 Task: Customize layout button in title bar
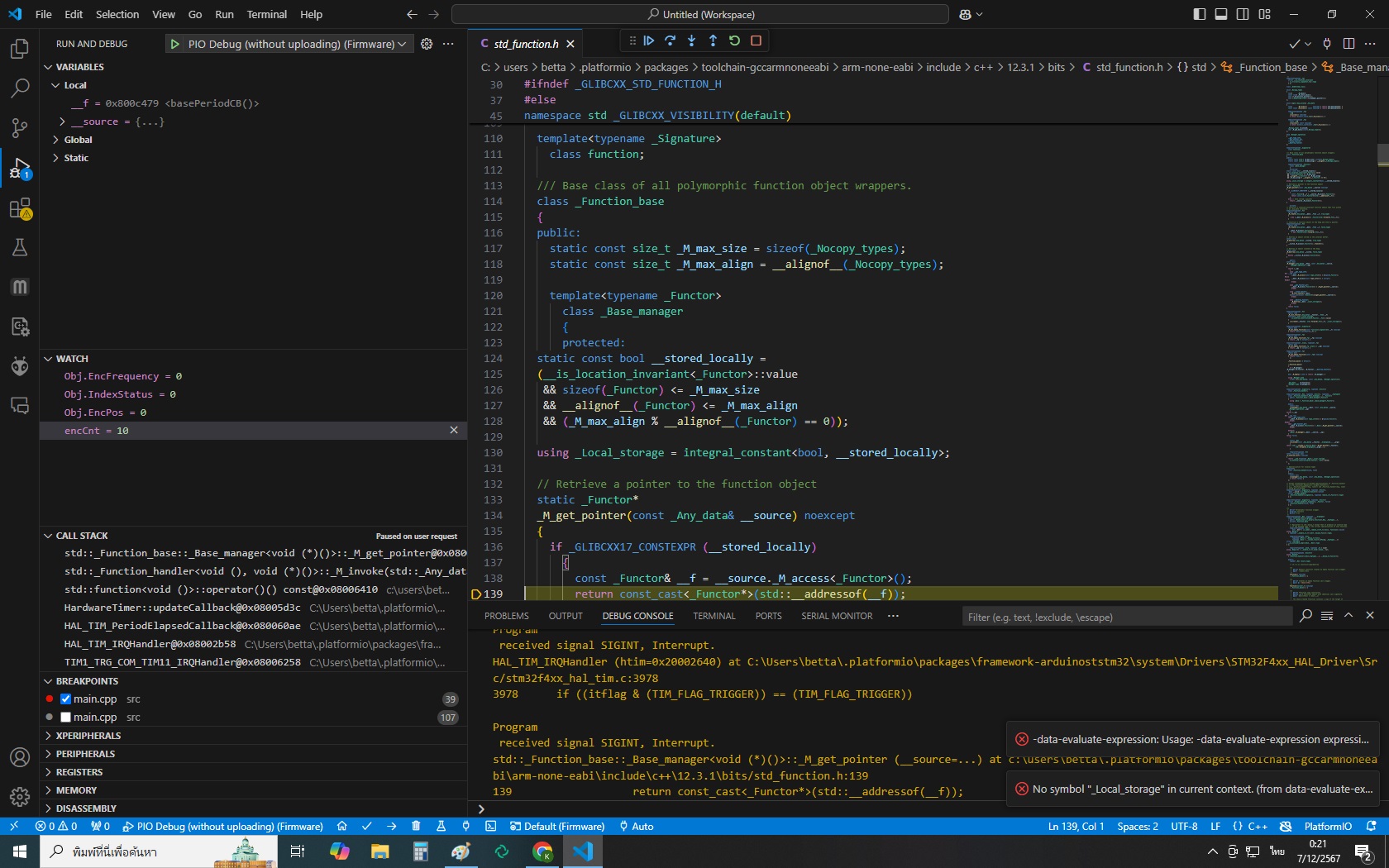(x=1265, y=14)
